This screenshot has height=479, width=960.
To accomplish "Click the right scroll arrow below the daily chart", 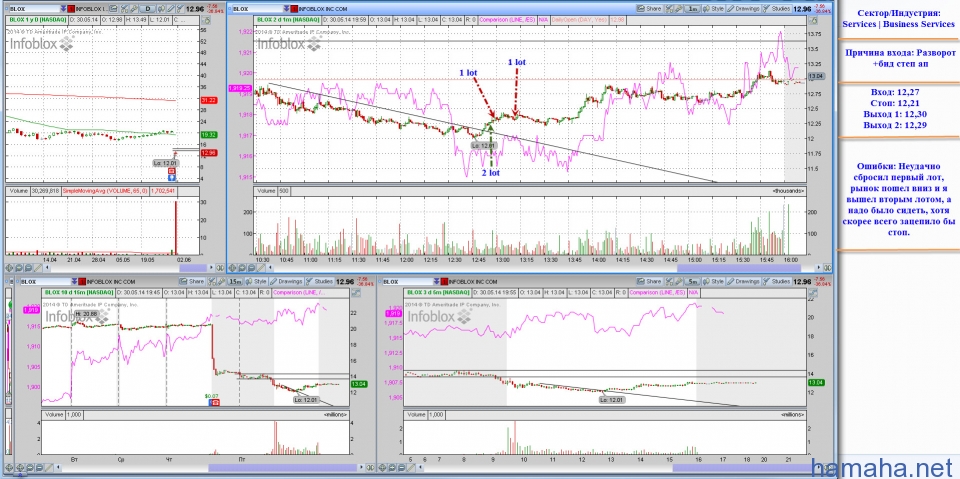I will click(211, 268).
